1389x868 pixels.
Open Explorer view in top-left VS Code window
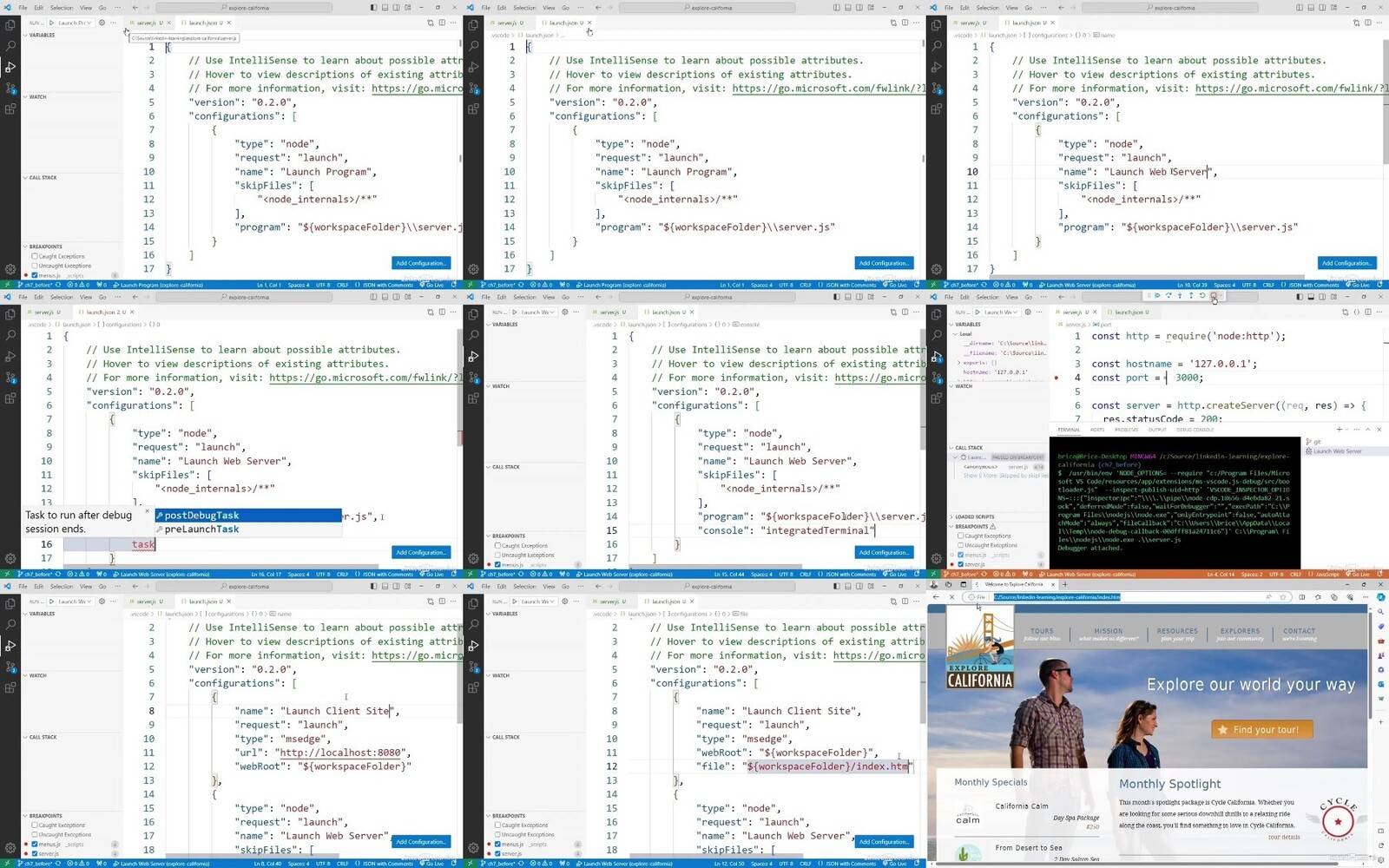point(10,24)
